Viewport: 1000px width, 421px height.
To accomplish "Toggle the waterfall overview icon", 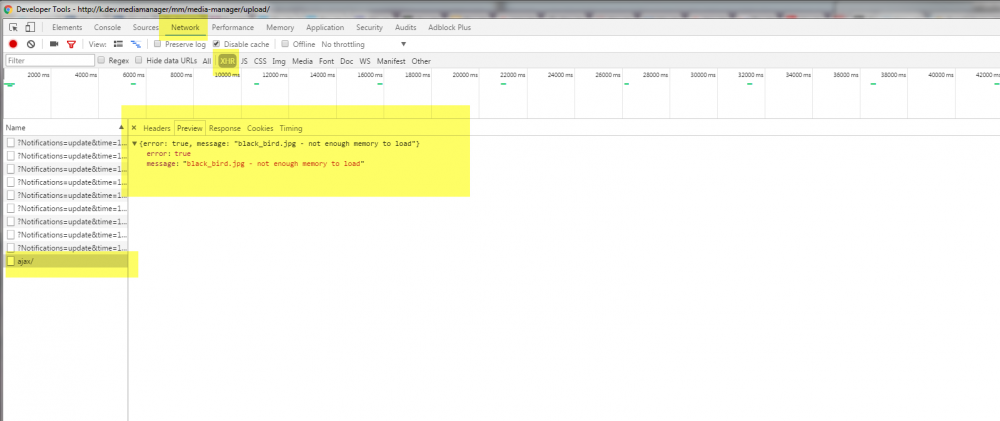I will pyautogui.click(x=136, y=44).
